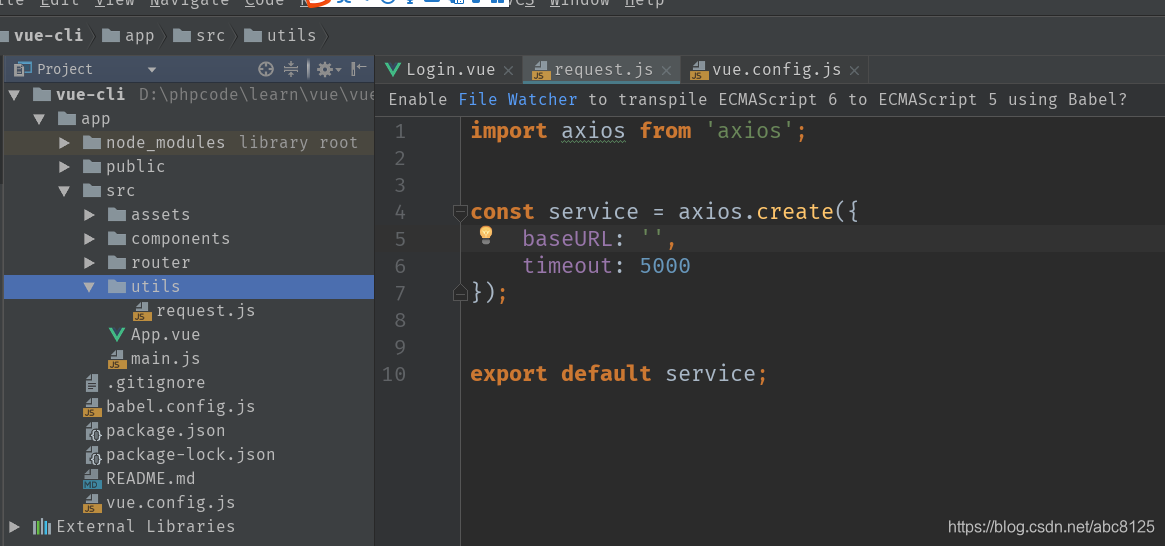Click the create method call on line 4

coord(795,212)
